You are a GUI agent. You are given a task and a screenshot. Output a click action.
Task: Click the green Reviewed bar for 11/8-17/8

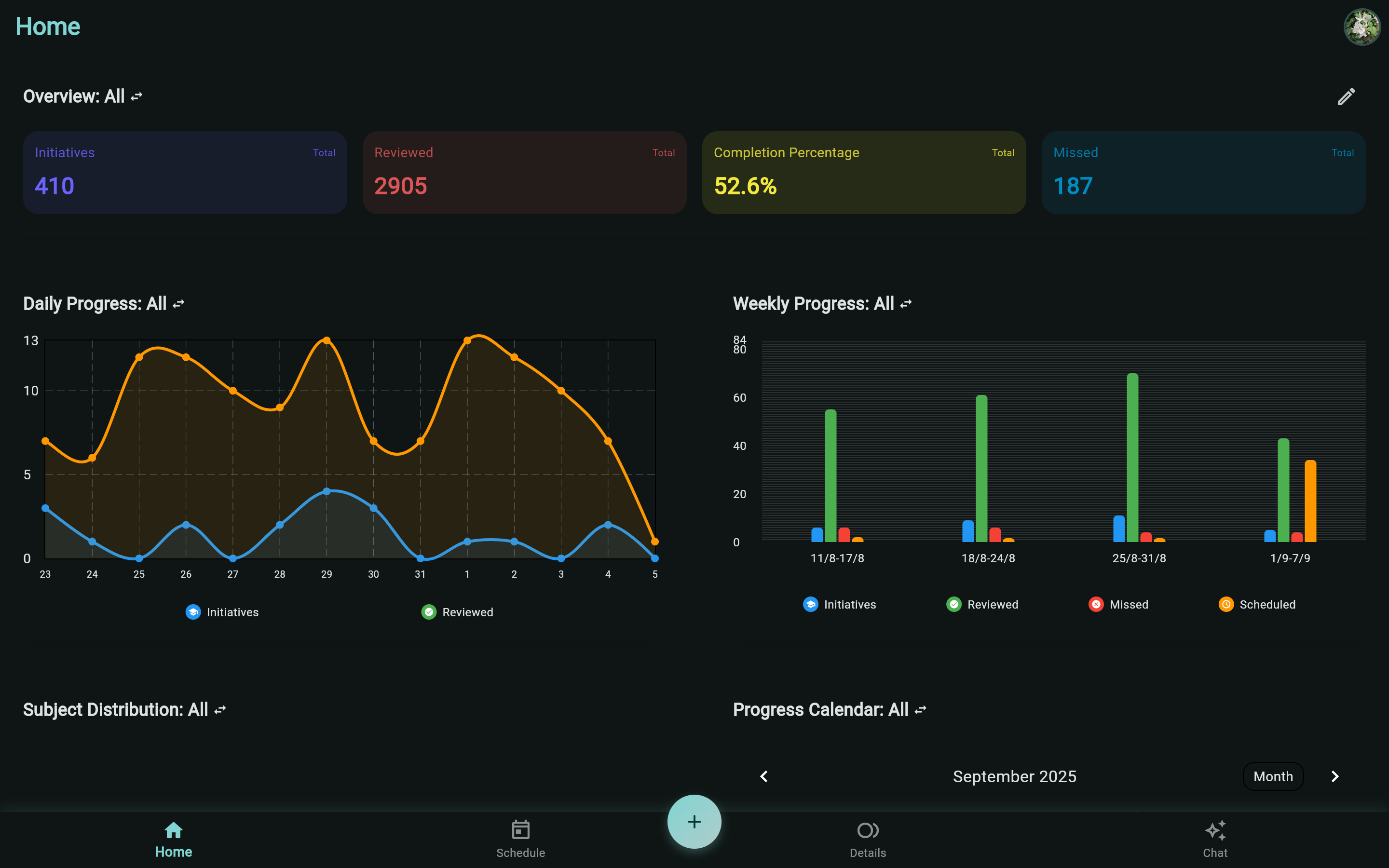[x=831, y=475]
